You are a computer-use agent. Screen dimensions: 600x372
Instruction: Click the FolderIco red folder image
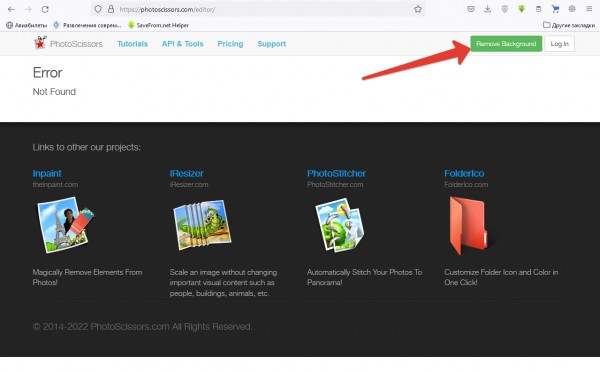click(x=469, y=225)
